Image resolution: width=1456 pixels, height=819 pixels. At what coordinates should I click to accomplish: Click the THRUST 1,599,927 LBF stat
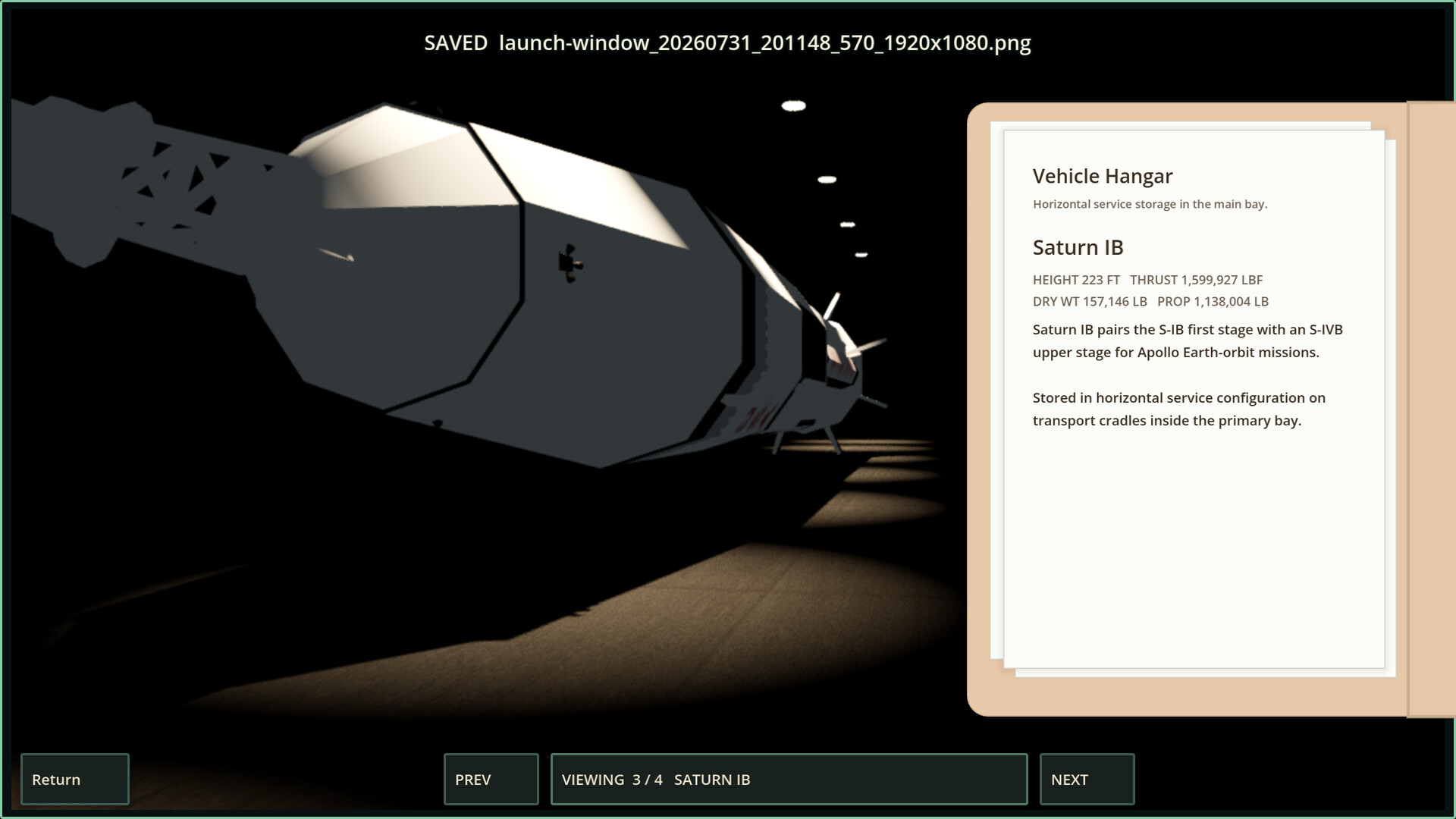point(1196,280)
